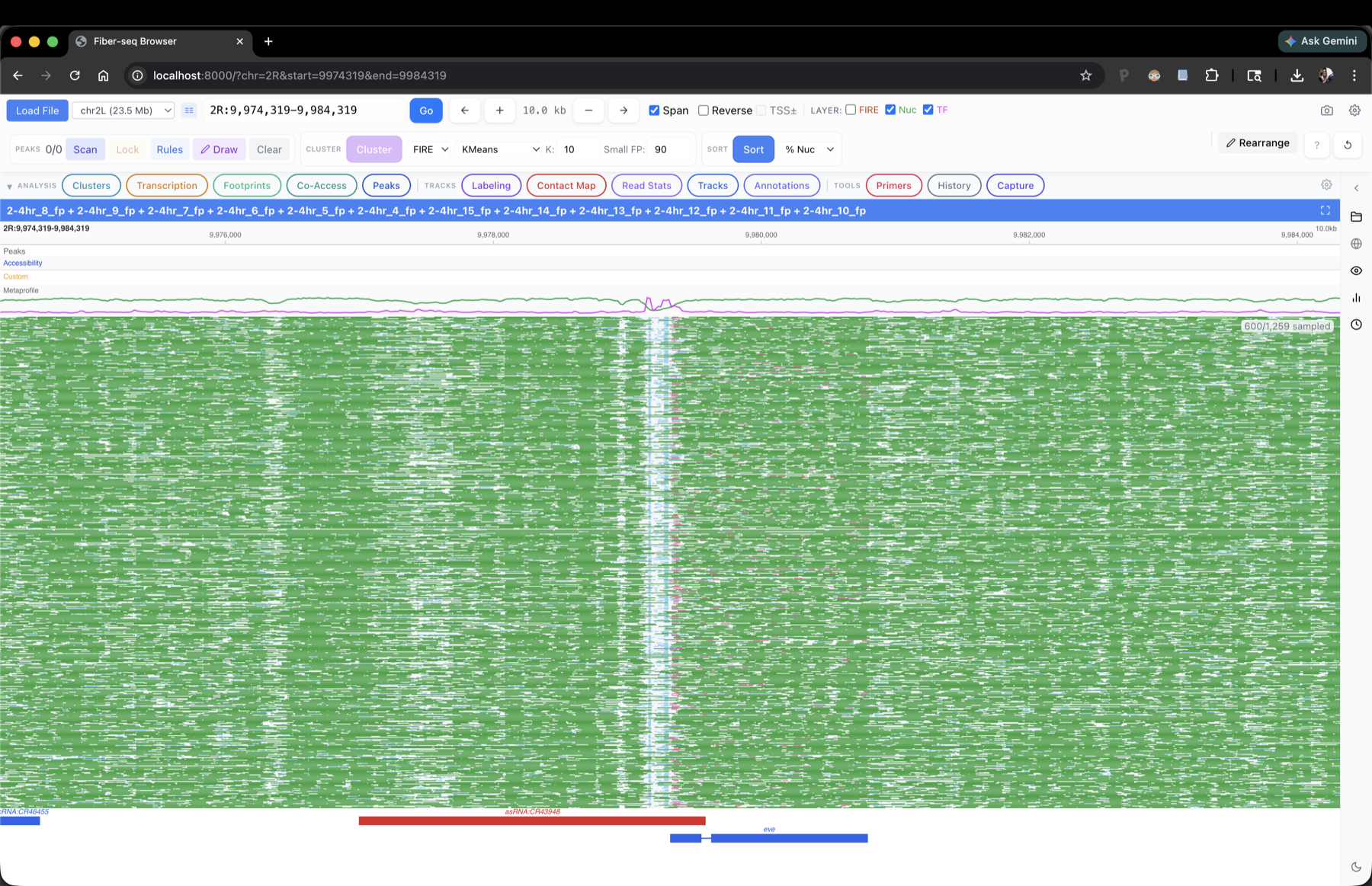Click the genomic region input field
Screen dimensions: 1372x886
[x=305, y=110]
